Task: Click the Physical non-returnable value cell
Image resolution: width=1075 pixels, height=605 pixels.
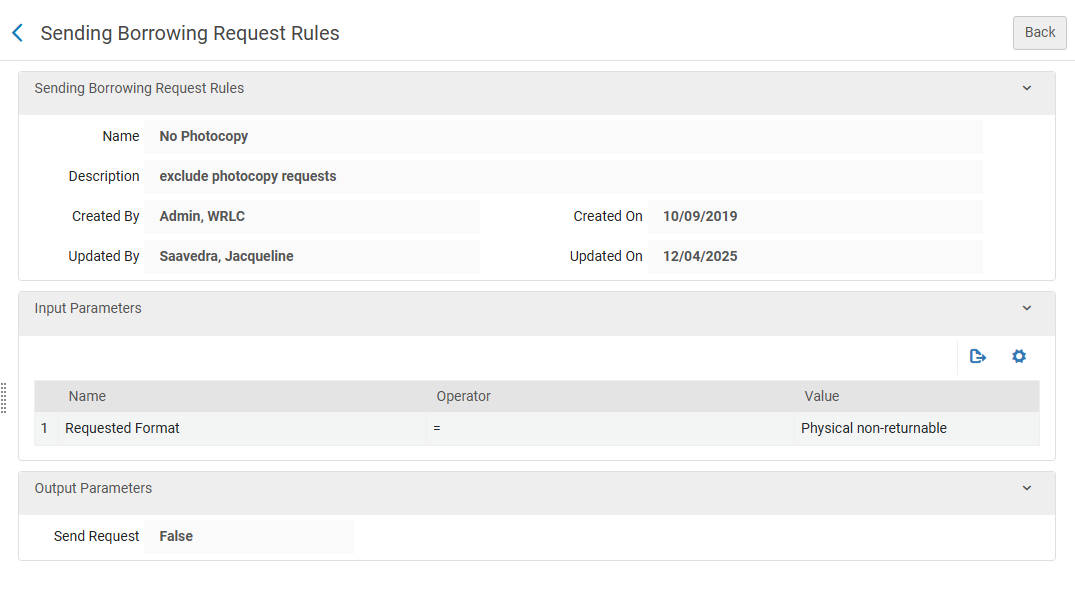Action: click(x=873, y=428)
